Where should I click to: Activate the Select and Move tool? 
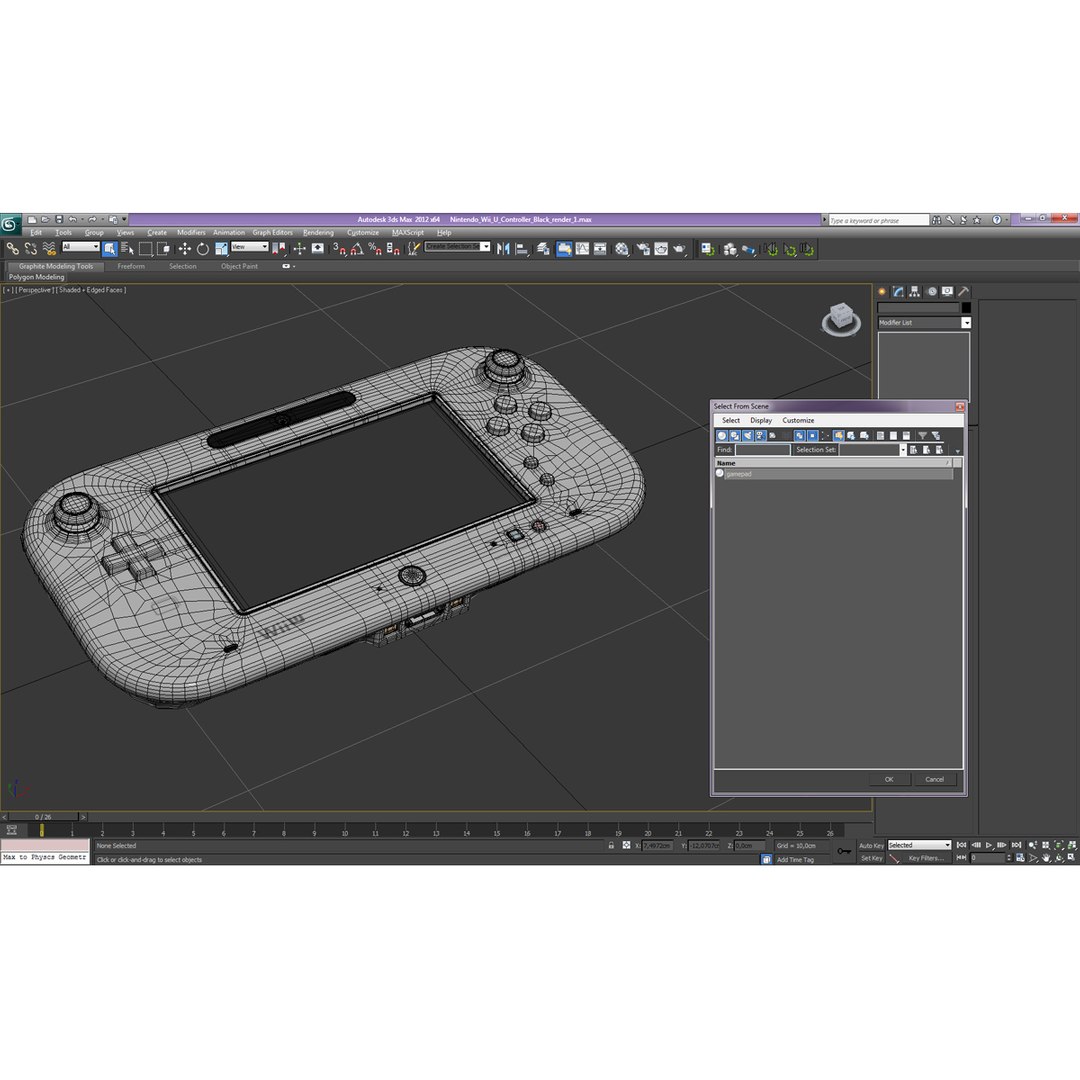pyautogui.click(x=185, y=249)
